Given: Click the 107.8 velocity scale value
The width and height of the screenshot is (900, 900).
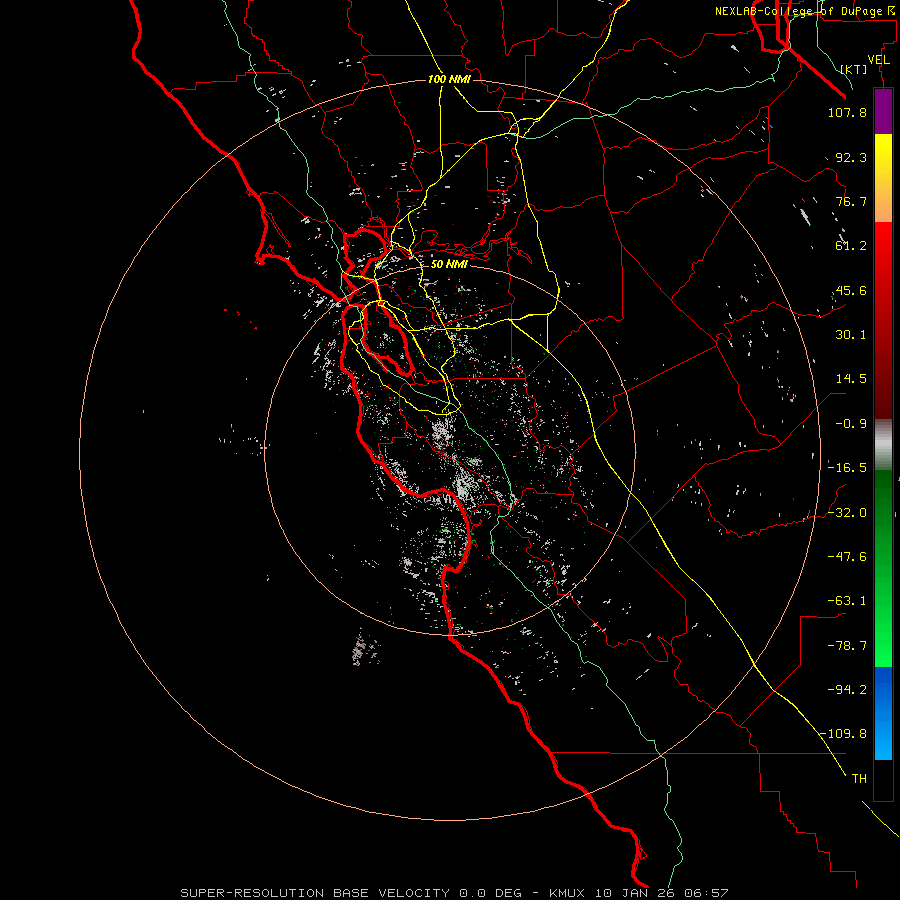Looking at the screenshot, I should 847,112.
